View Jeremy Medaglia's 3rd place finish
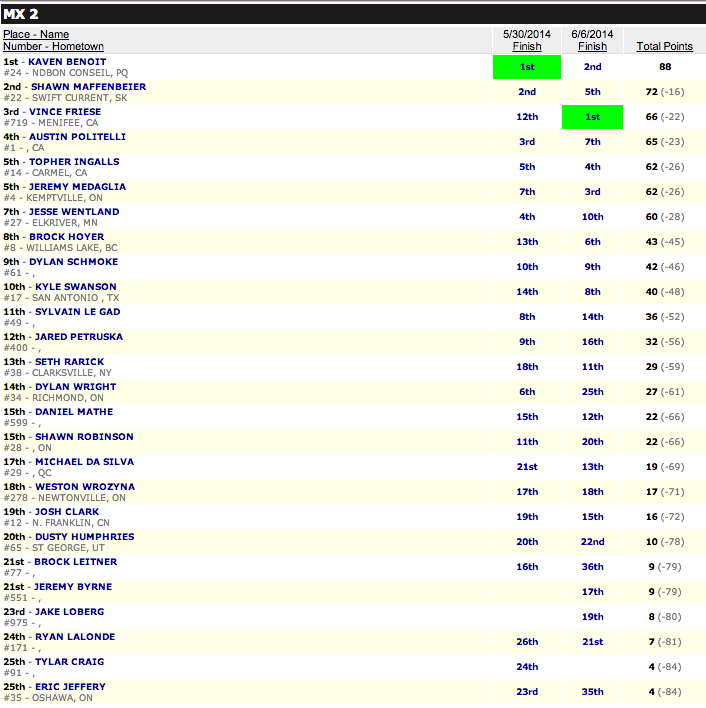Image resolution: width=706 pixels, height=708 pixels. pos(592,192)
